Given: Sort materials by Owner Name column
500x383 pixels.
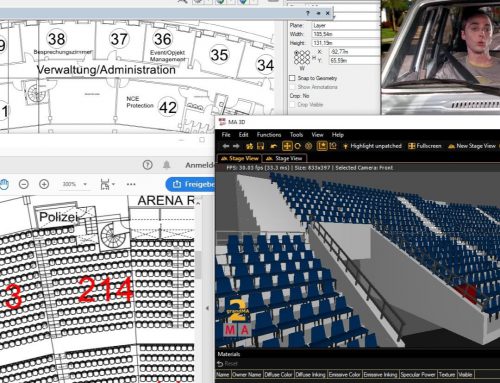Looking at the screenshot, I should [247, 375].
